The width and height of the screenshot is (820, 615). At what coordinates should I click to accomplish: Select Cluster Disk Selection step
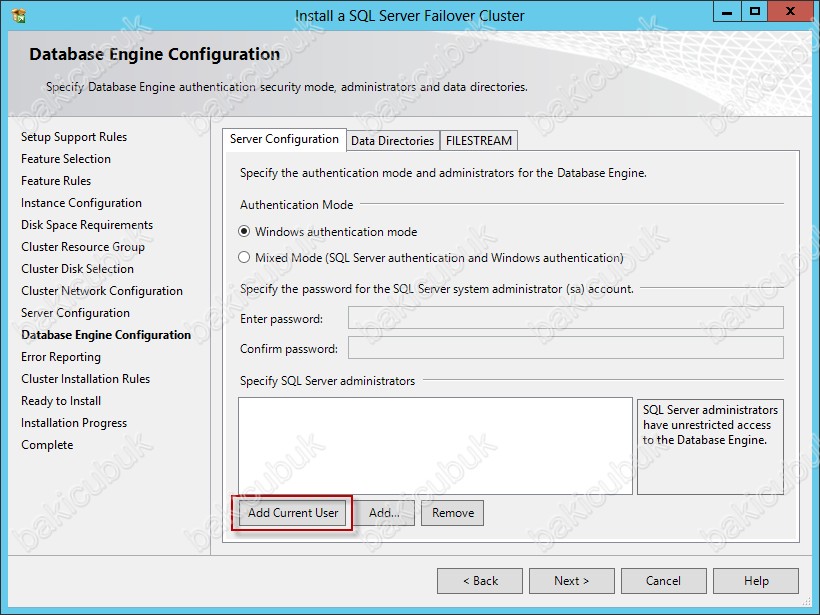(77, 269)
